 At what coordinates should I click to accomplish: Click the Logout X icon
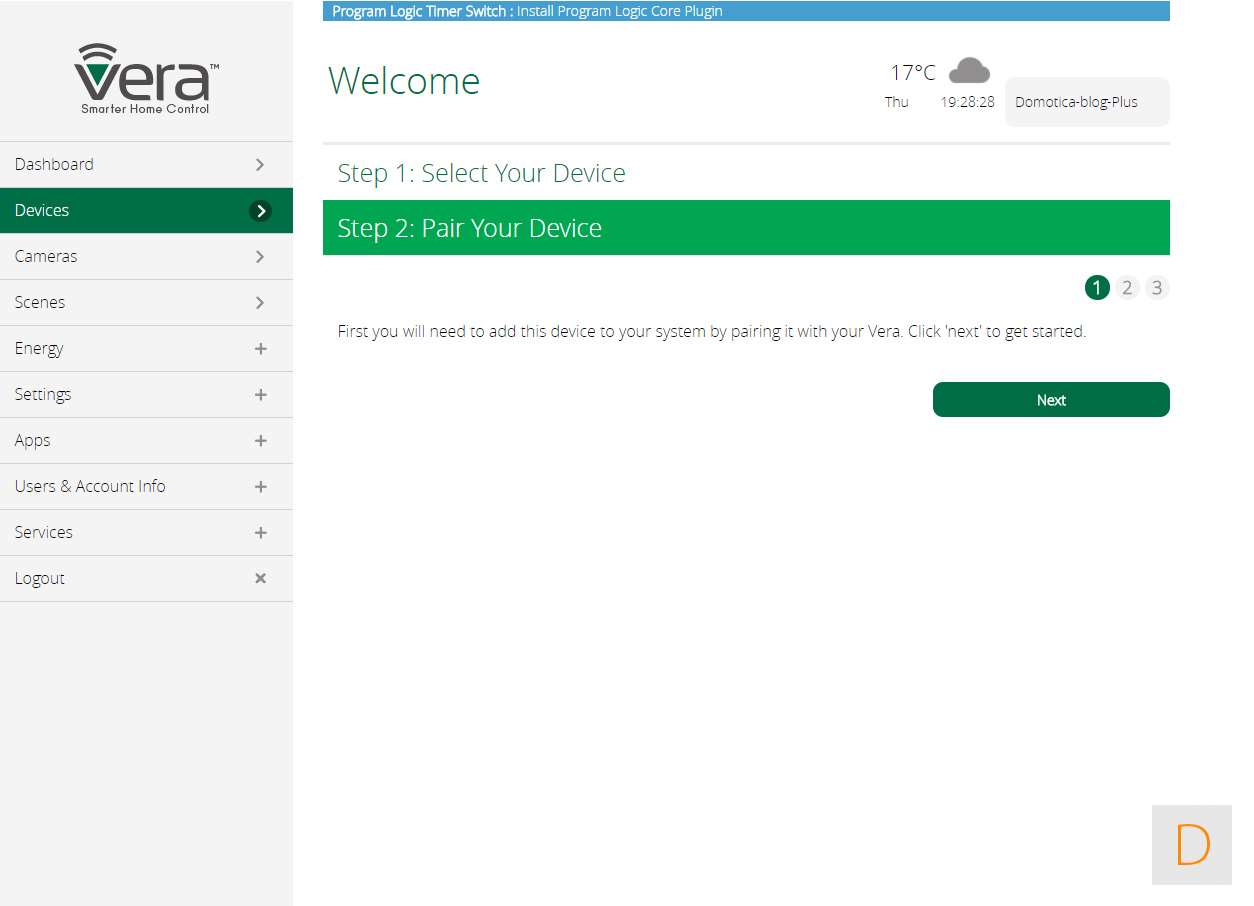pyautogui.click(x=260, y=579)
